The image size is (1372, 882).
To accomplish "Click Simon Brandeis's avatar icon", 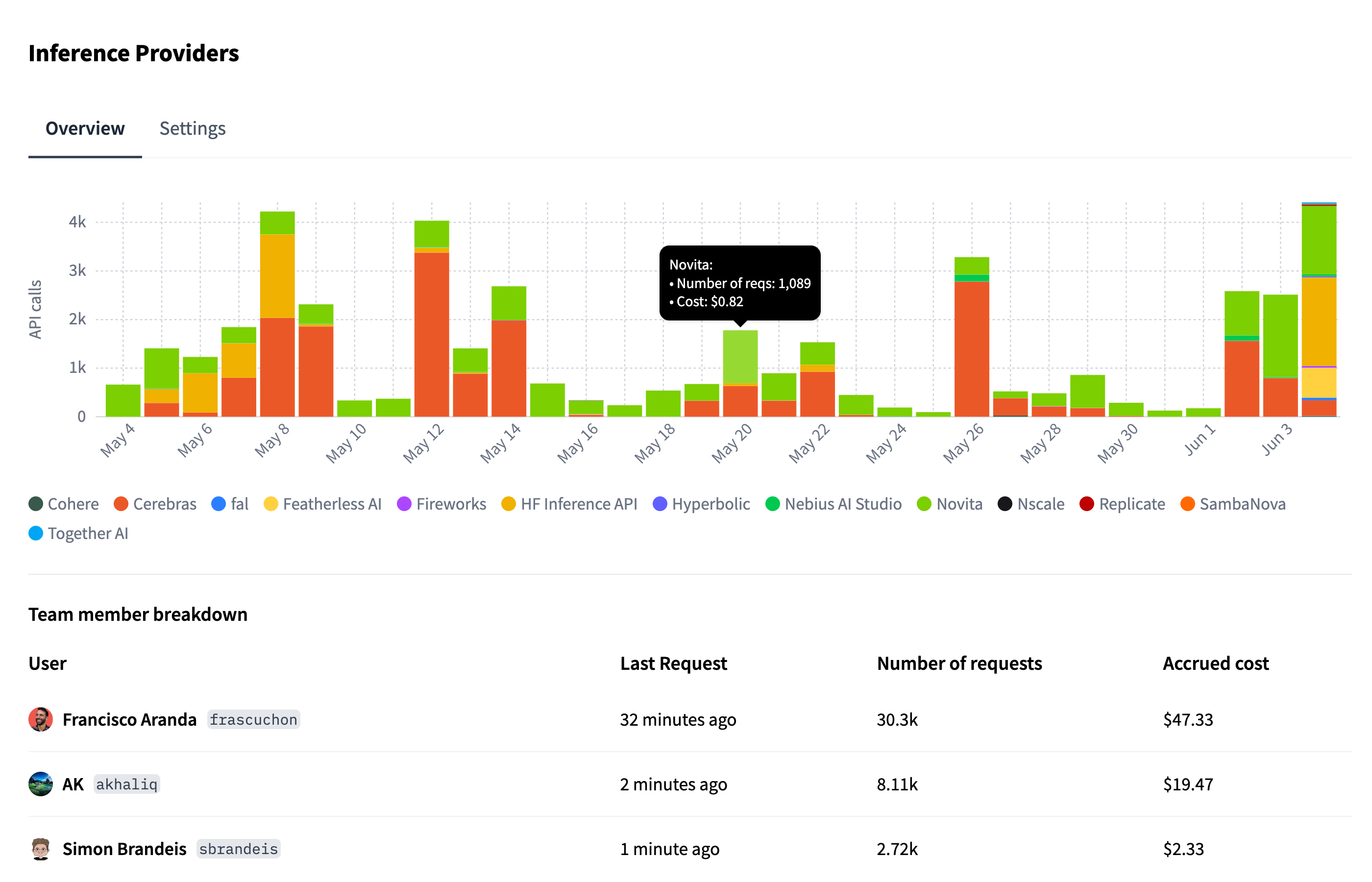I will point(40,849).
